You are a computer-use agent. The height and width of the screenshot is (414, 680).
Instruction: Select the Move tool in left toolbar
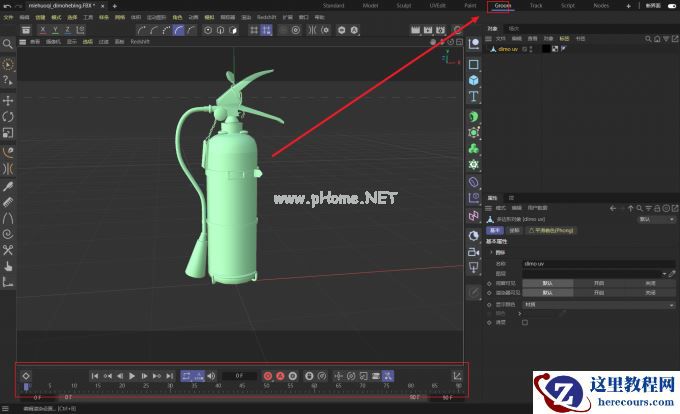[x=8, y=101]
